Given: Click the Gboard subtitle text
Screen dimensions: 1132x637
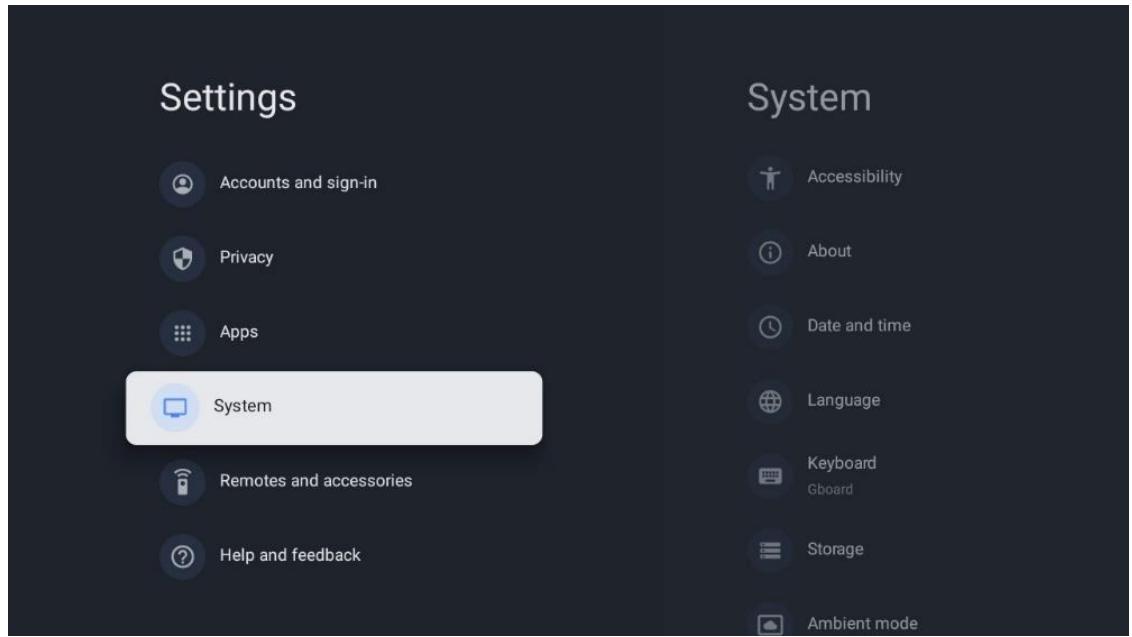Looking at the screenshot, I should [830, 489].
